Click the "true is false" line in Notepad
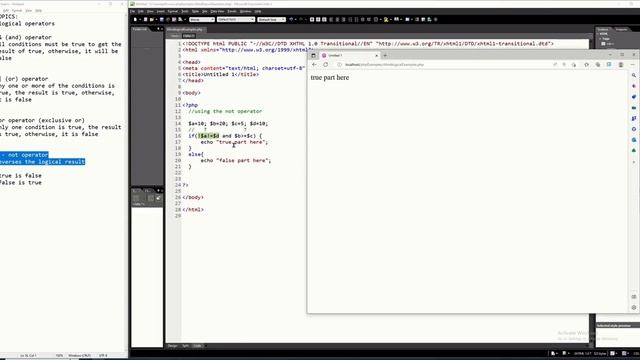This screenshot has height=360, width=640. 21,176
